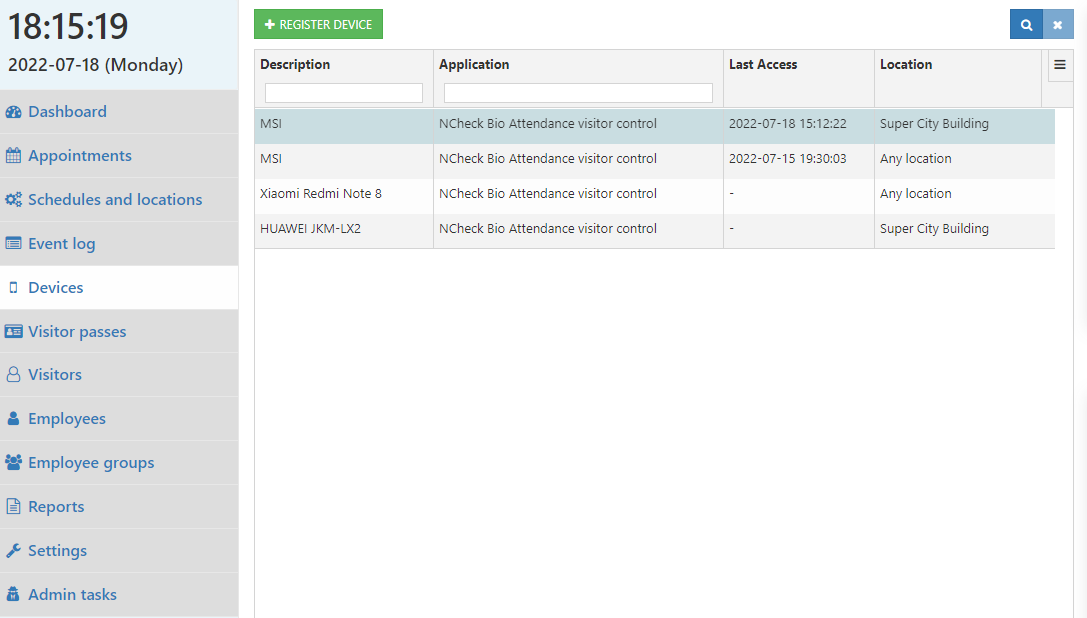1087x618 pixels.
Task: Click the Settings wrench icon
Action: [x=13, y=551]
